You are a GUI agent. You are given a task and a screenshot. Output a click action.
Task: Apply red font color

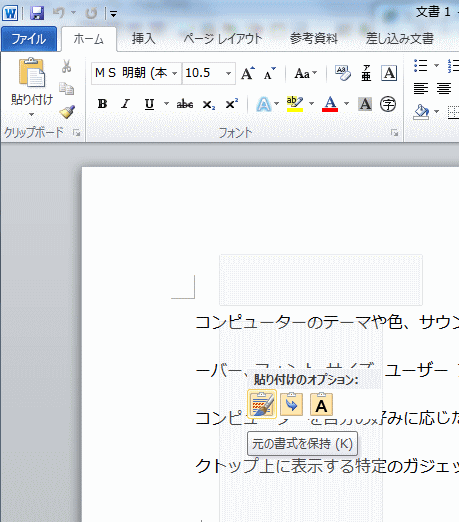point(330,104)
